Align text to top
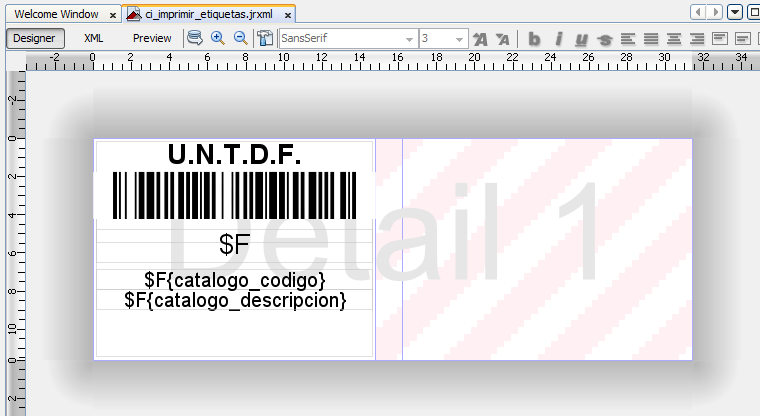 click(720, 39)
